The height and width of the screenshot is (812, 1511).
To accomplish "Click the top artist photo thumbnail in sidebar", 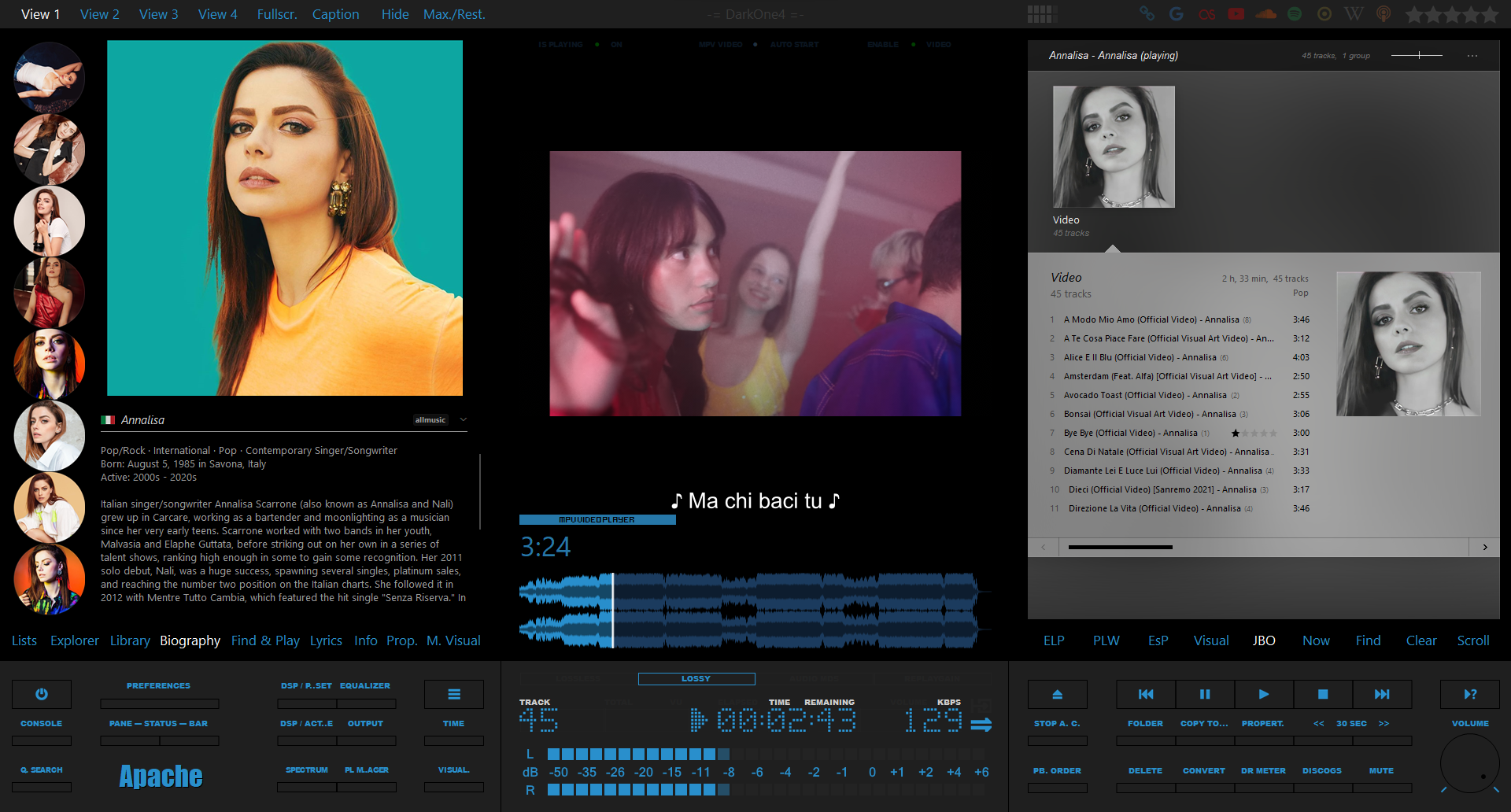I will tap(50, 77).
